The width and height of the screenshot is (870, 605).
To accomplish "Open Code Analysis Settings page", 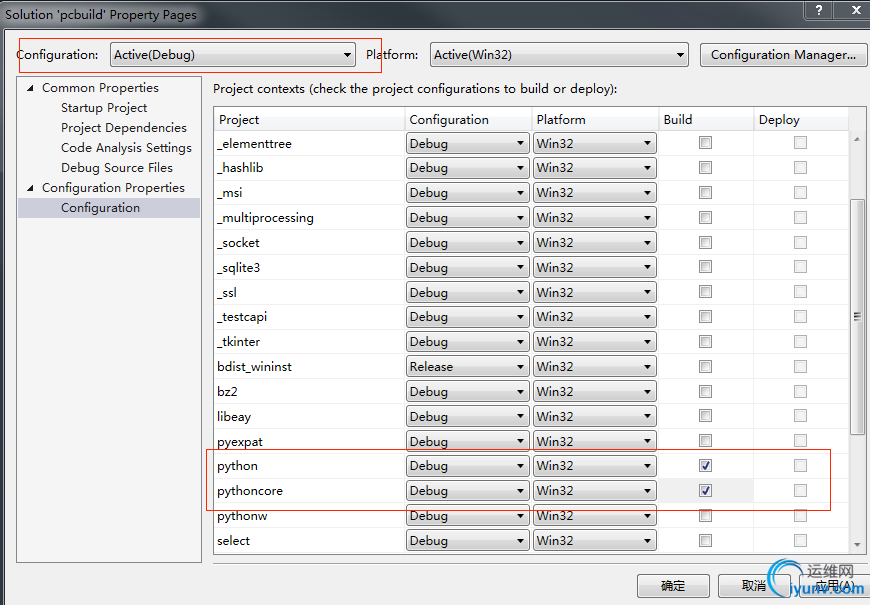I will tap(126, 148).
